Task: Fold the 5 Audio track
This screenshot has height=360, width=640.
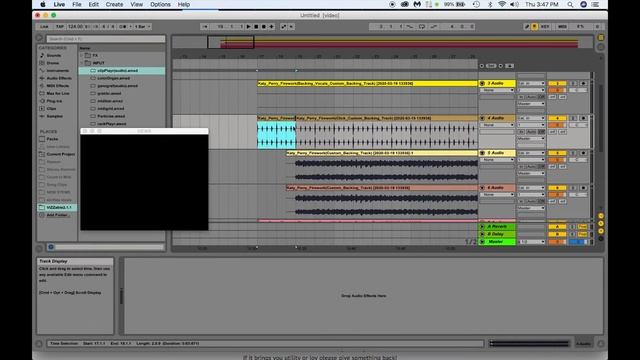Action: click(x=482, y=153)
